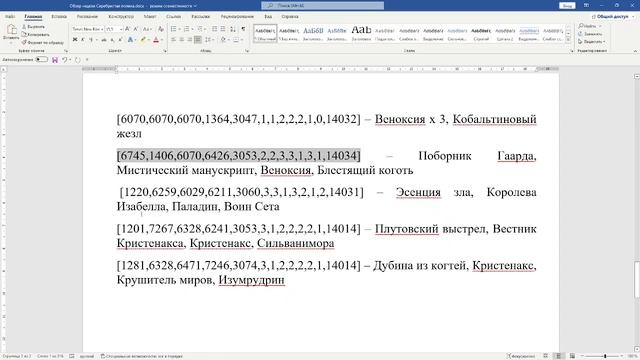640x360 pixels.
Task: Click the Sort (A-Z) icon
Action: pos(233,29)
